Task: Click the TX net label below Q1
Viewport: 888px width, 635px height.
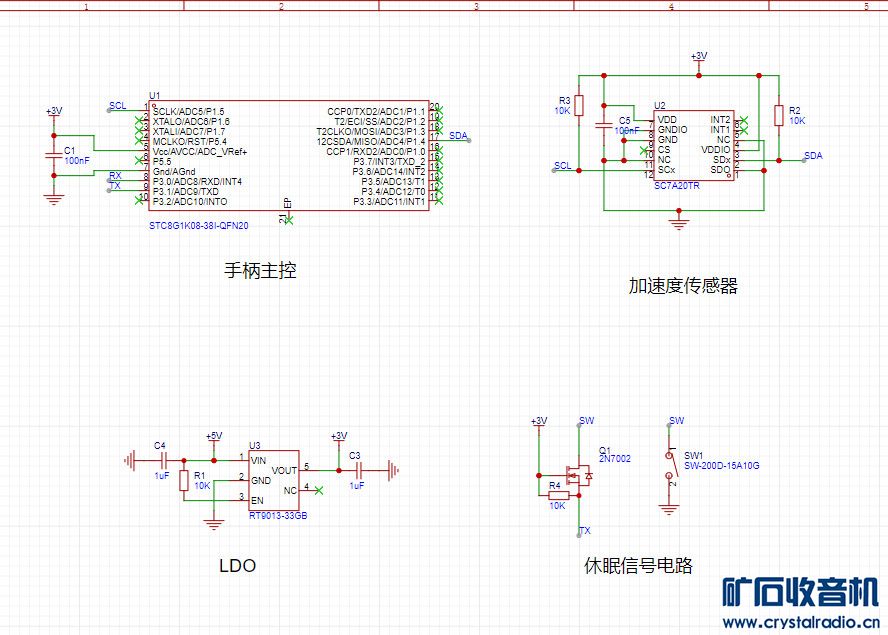Action: click(585, 531)
